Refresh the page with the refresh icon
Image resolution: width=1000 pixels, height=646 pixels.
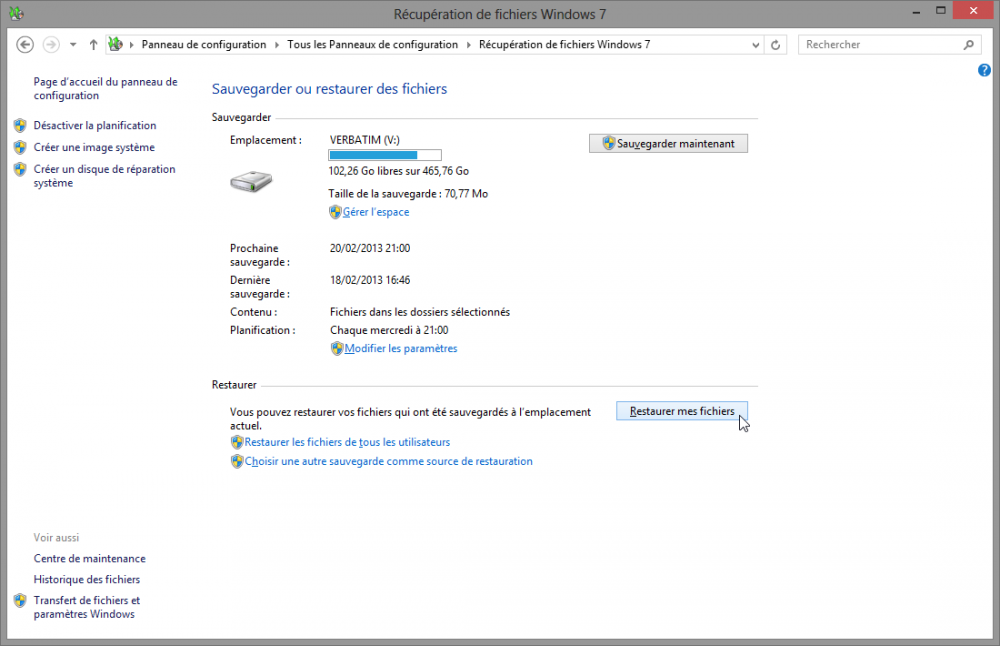[x=776, y=45]
